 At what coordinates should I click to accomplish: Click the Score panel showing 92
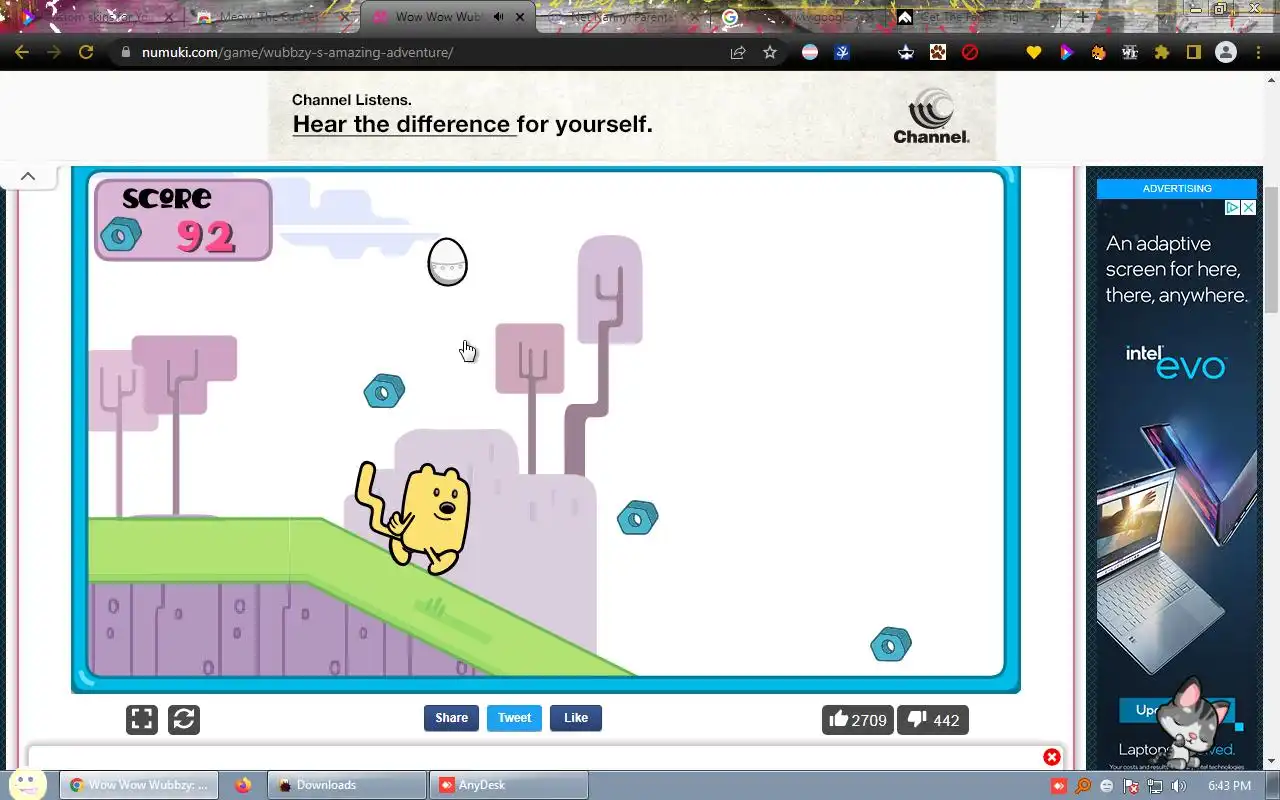(x=184, y=220)
